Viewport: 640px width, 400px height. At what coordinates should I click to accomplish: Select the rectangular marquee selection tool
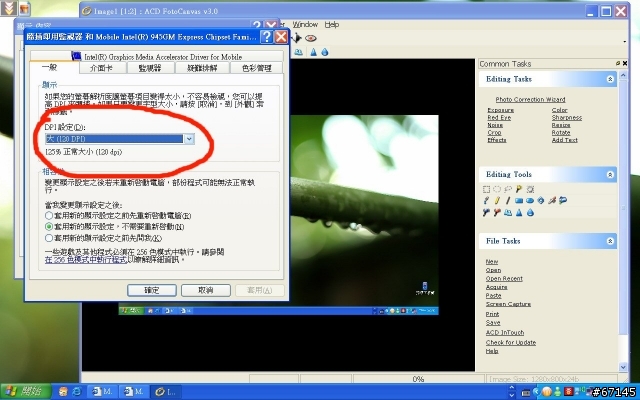[x=486, y=189]
